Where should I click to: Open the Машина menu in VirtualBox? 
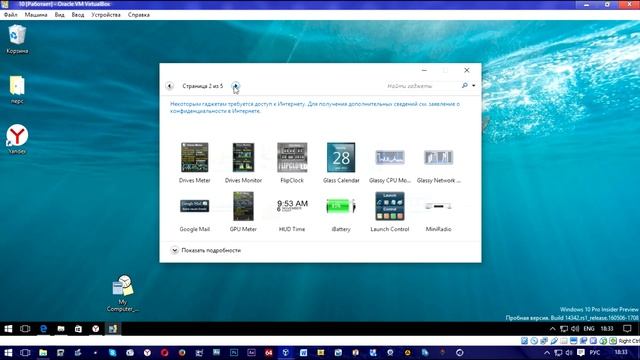(x=36, y=15)
